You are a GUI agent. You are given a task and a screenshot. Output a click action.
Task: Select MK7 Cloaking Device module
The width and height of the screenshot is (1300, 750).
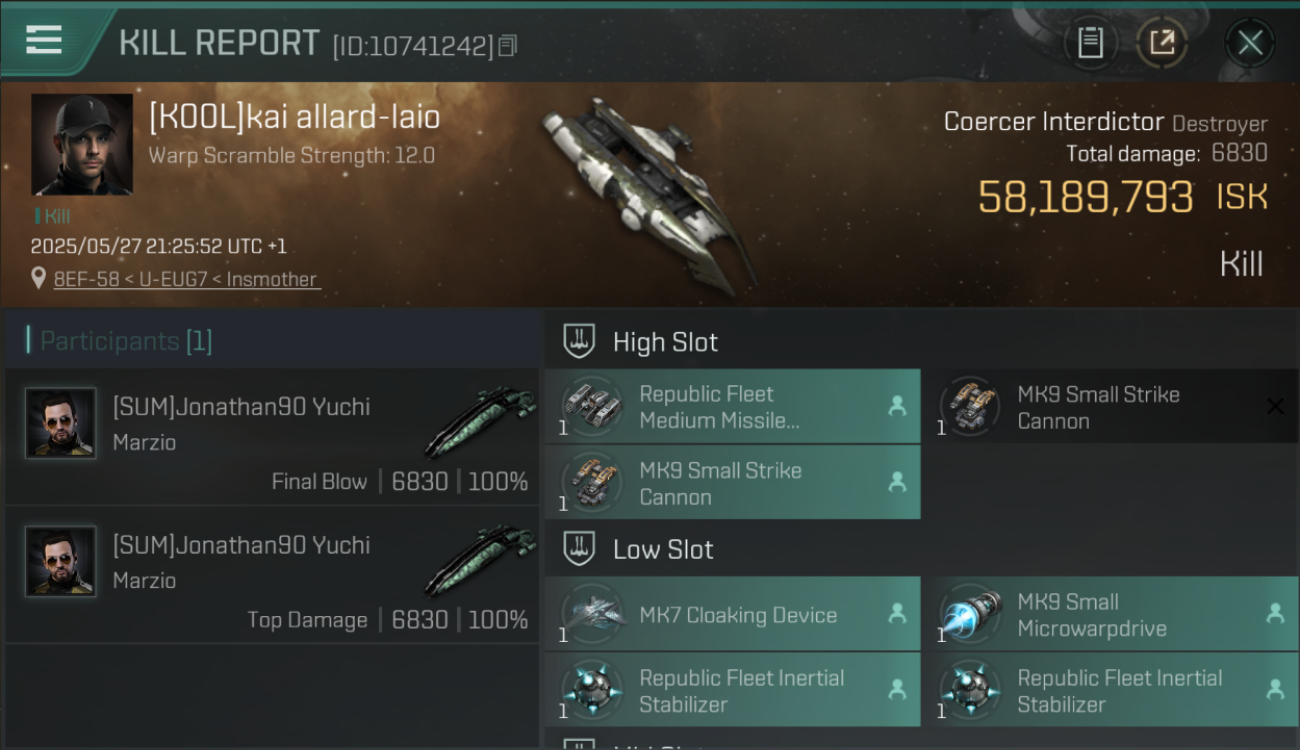point(733,614)
